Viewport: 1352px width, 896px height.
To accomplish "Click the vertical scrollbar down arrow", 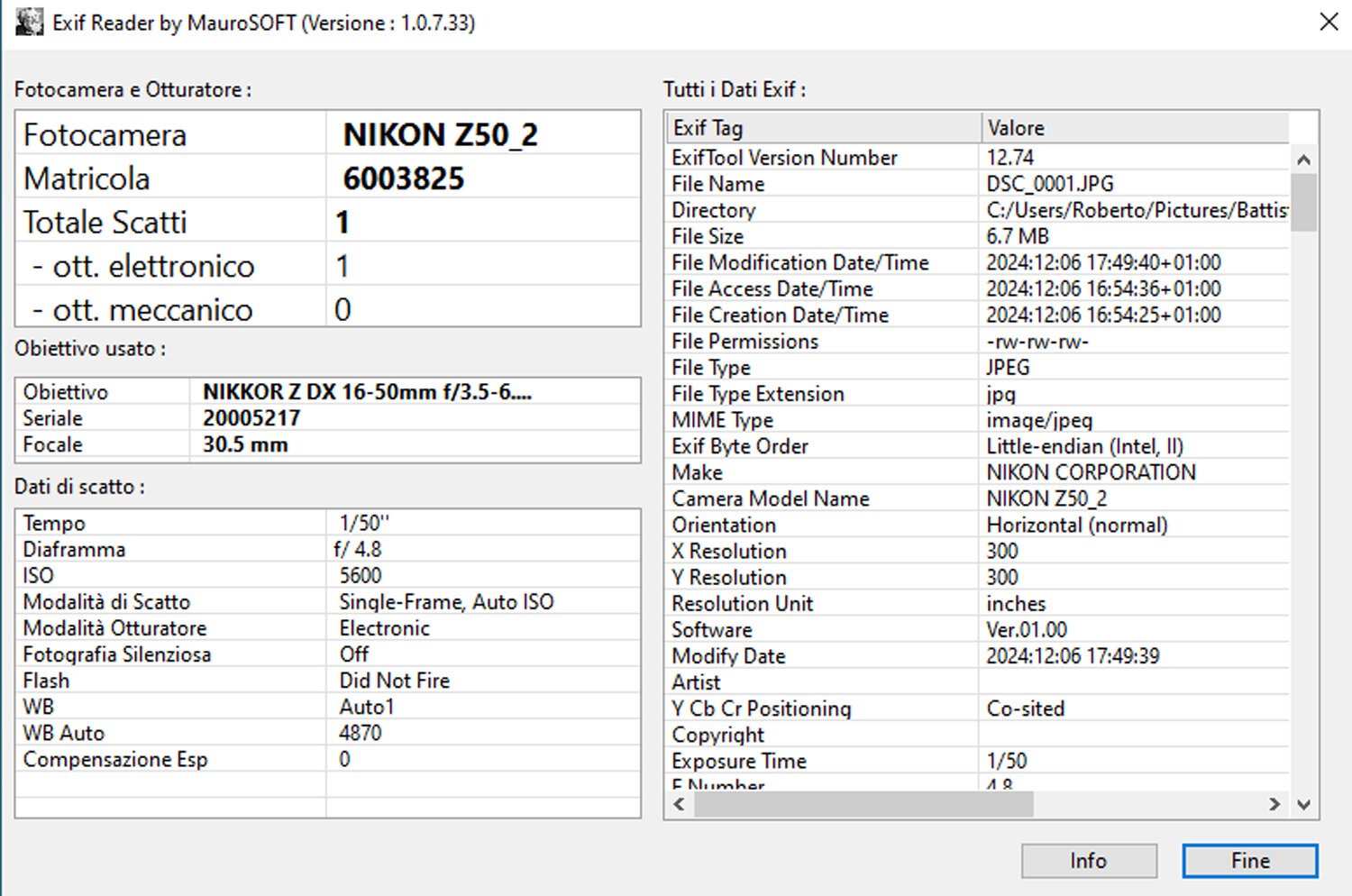I will [1303, 804].
